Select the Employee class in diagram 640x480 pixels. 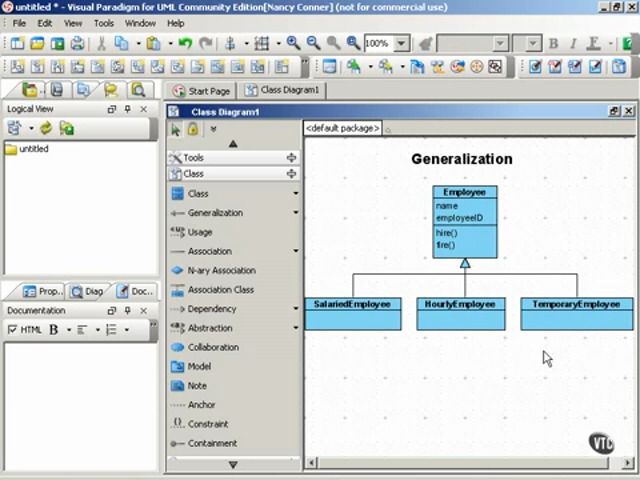[x=465, y=222]
